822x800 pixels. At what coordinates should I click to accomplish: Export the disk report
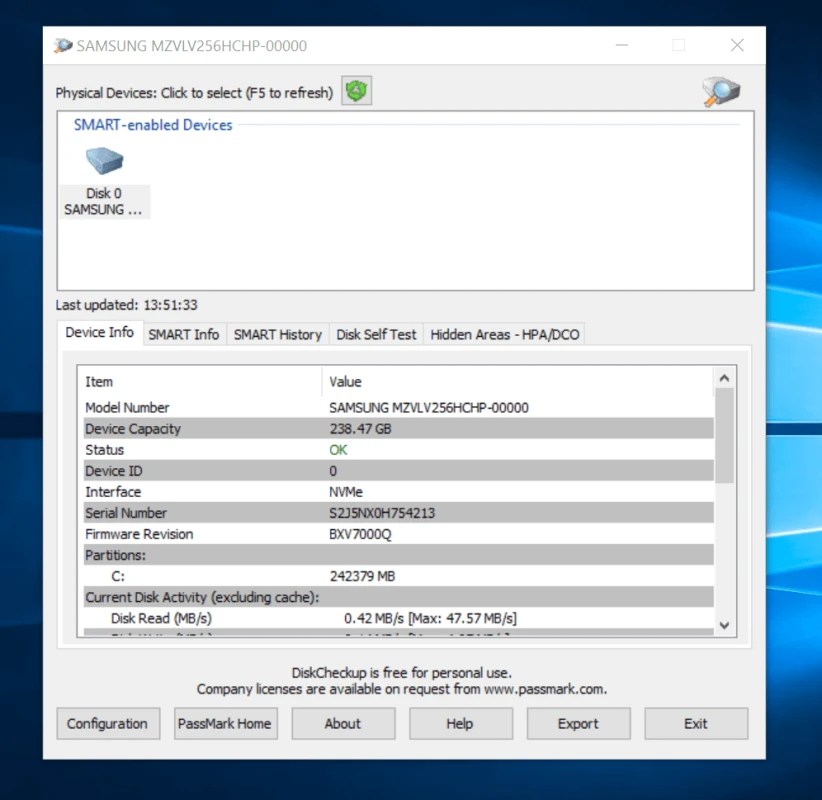[578, 723]
